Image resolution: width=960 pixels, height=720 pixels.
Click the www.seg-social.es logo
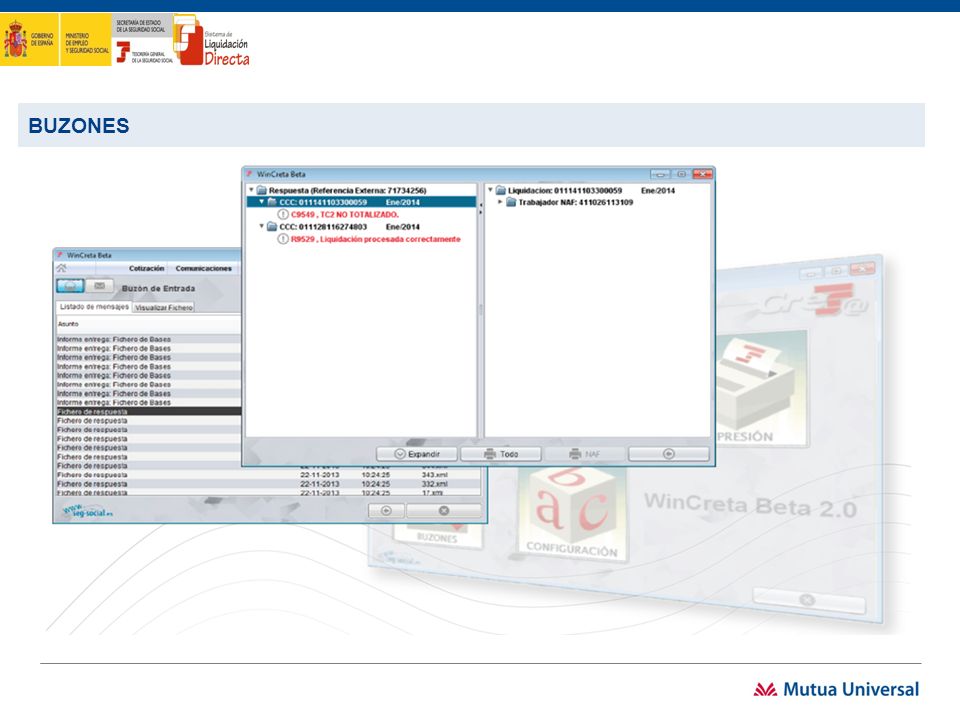click(88, 511)
